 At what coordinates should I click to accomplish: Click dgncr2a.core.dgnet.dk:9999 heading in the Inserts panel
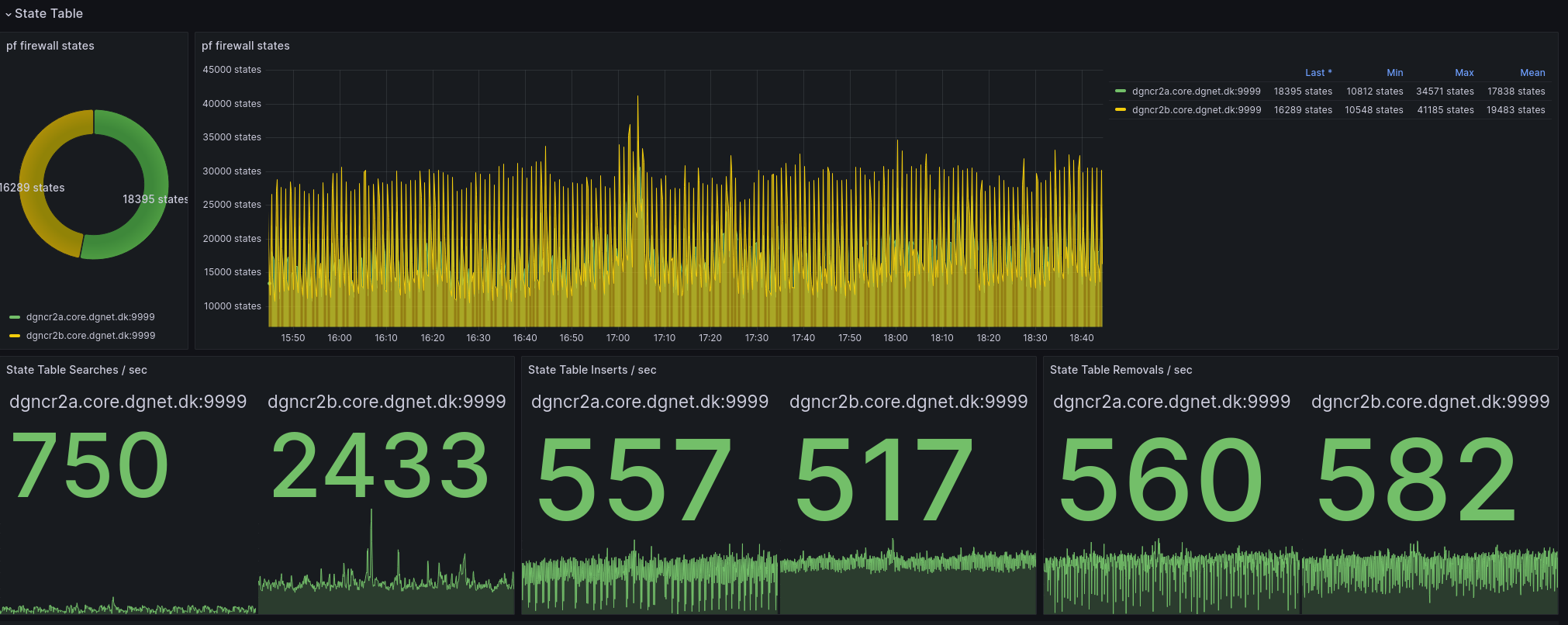tap(650, 402)
